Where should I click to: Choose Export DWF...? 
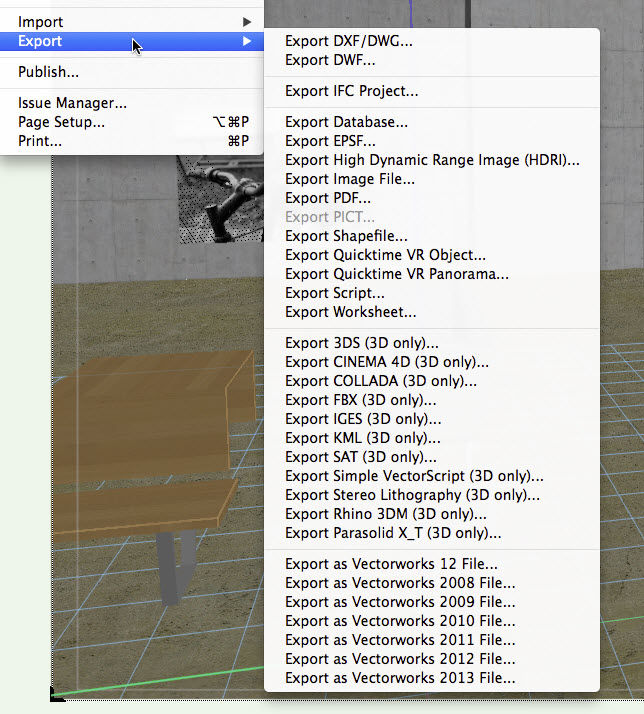point(432,60)
